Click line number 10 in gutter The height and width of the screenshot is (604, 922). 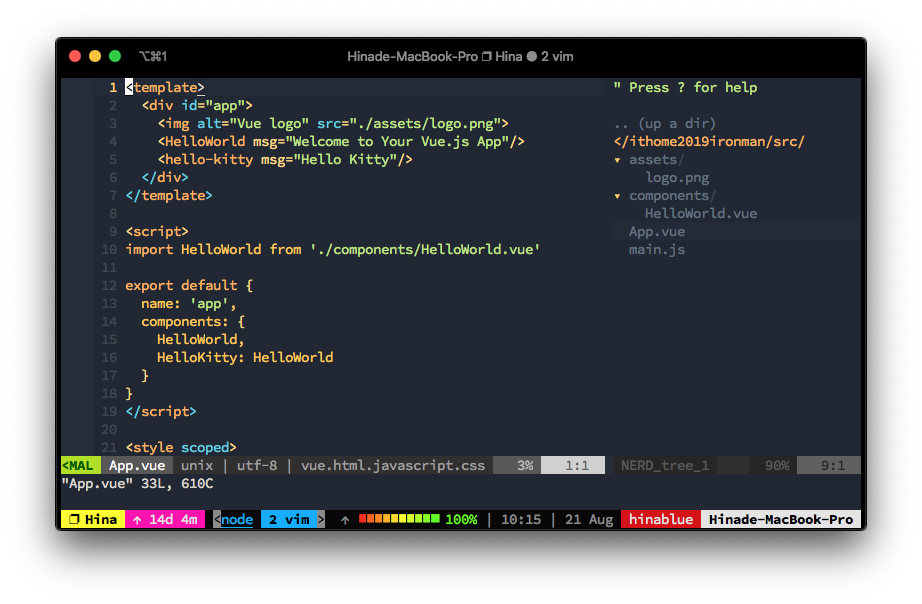[109, 249]
